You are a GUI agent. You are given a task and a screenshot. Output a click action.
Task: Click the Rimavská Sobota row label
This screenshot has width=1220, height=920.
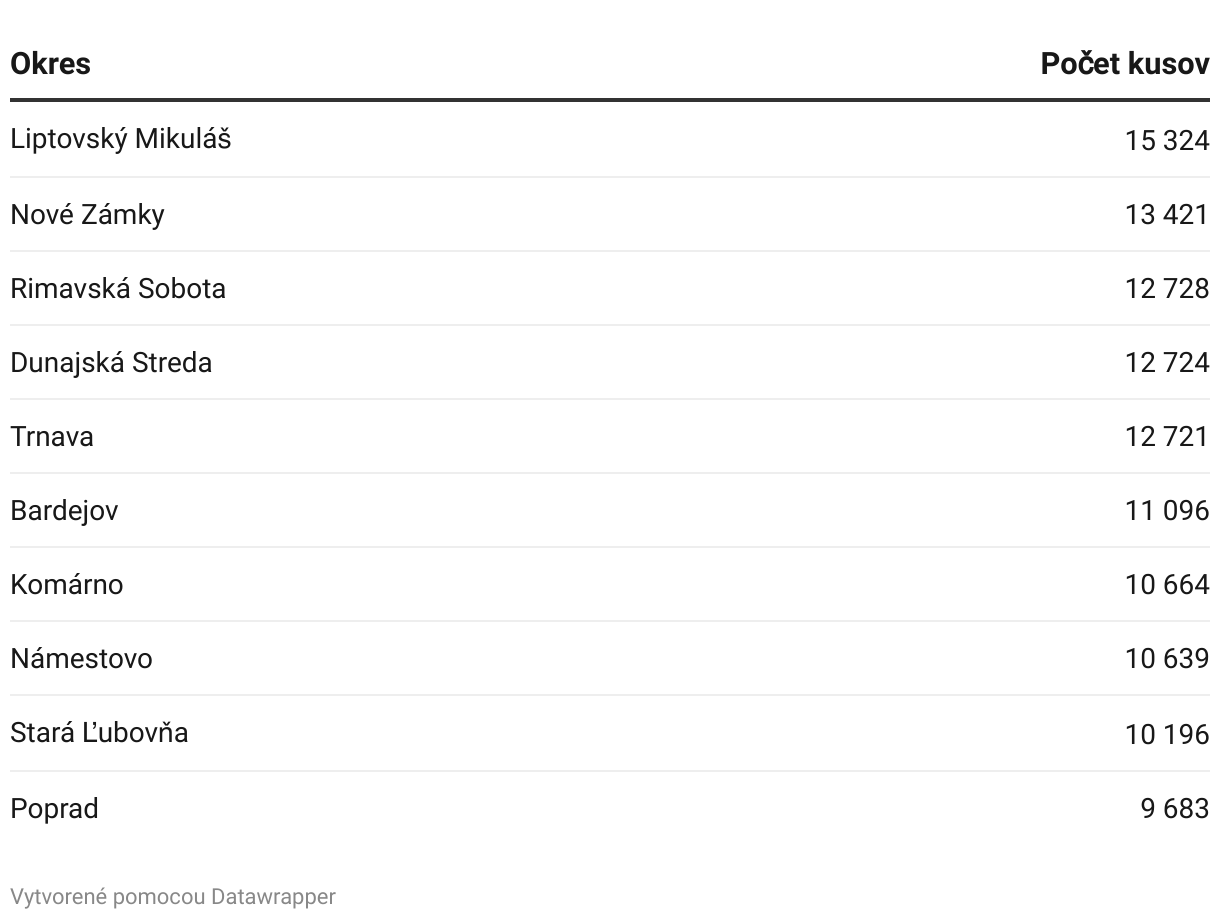pyautogui.click(x=118, y=289)
